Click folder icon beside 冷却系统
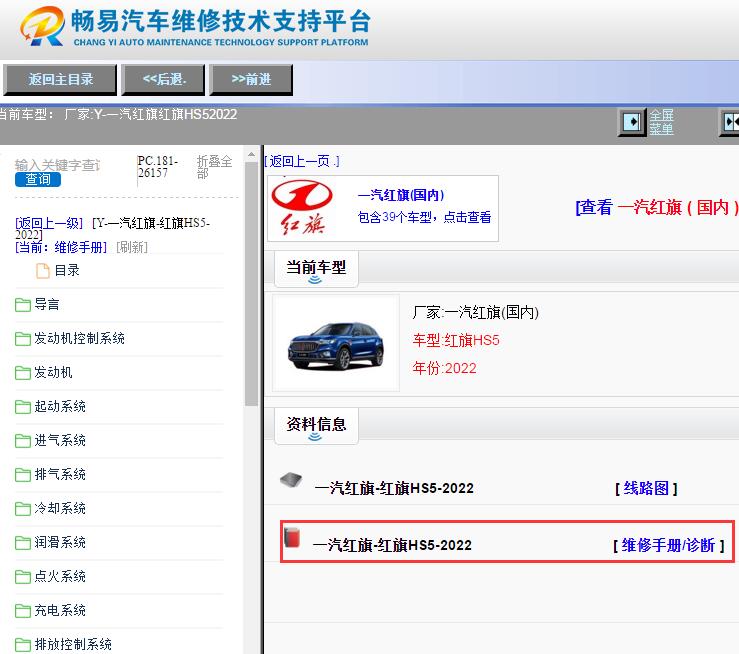The height and width of the screenshot is (654, 739). click(x=23, y=508)
